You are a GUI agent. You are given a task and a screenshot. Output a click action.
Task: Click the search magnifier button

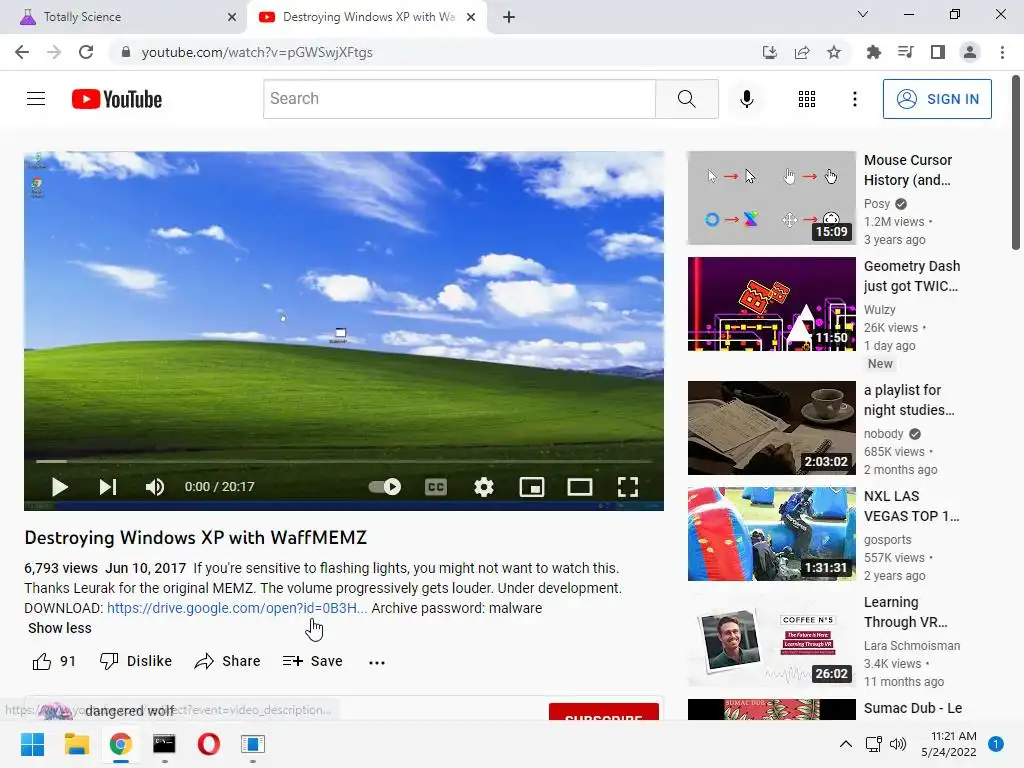686,99
